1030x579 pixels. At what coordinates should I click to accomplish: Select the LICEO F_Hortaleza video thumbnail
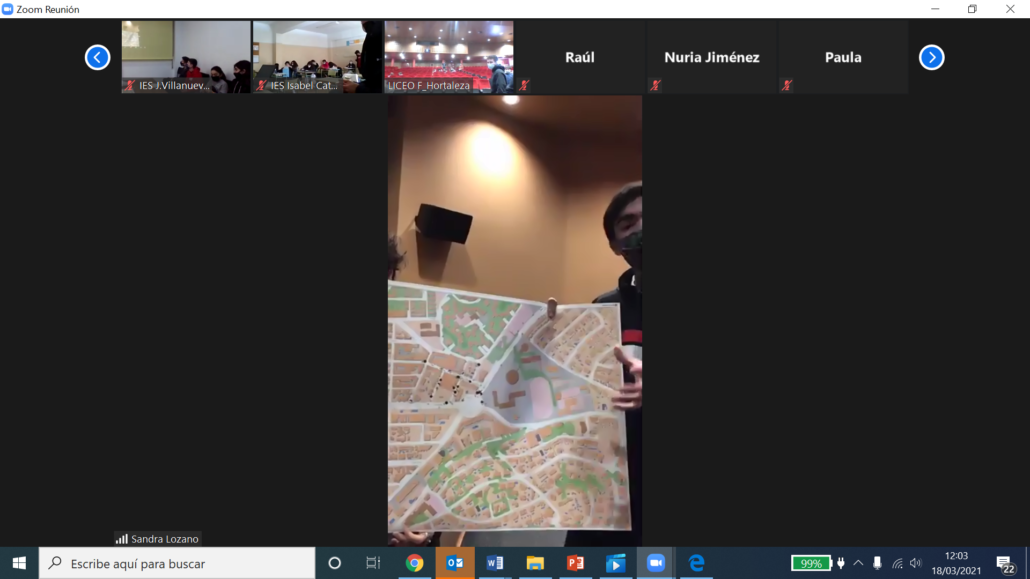449,57
